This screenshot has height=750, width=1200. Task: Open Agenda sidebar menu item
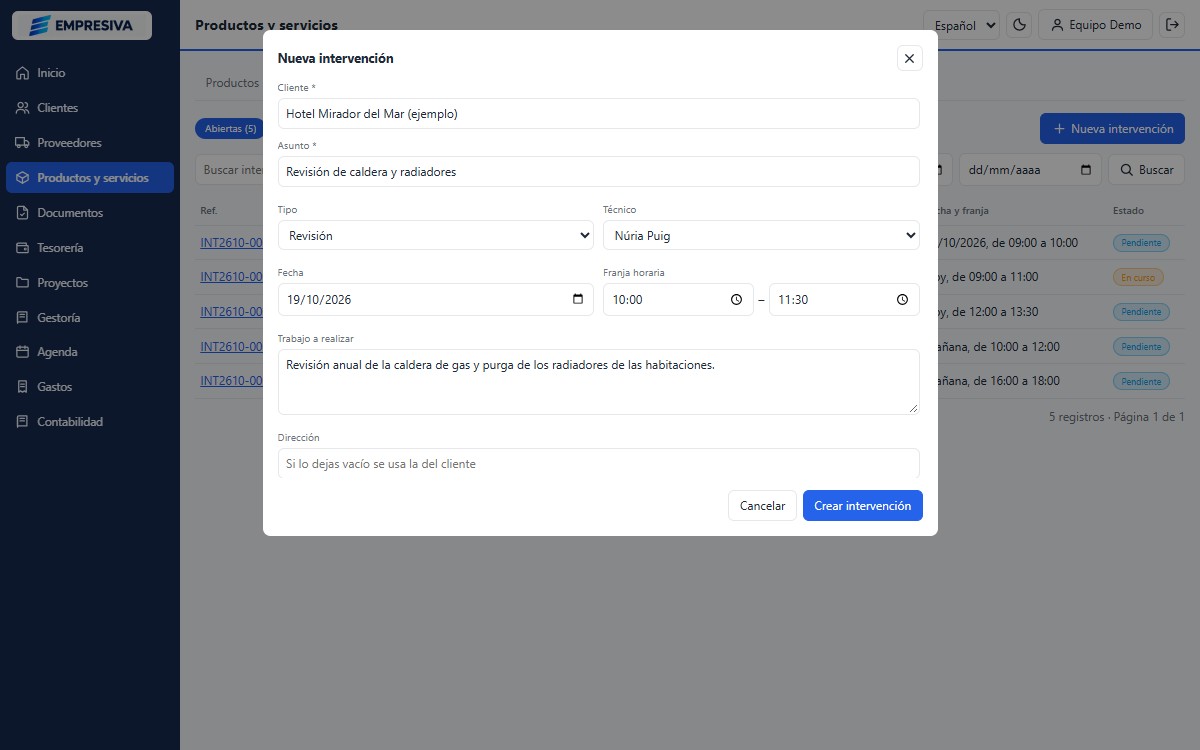pyautogui.click(x=90, y=352)
